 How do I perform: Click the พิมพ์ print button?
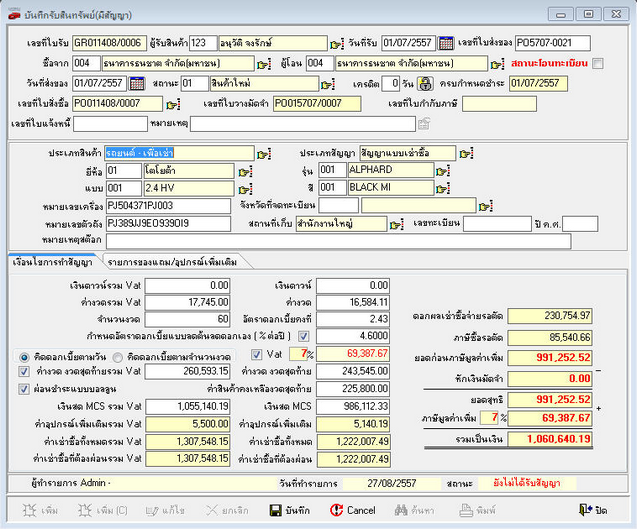tap(478, 510)
